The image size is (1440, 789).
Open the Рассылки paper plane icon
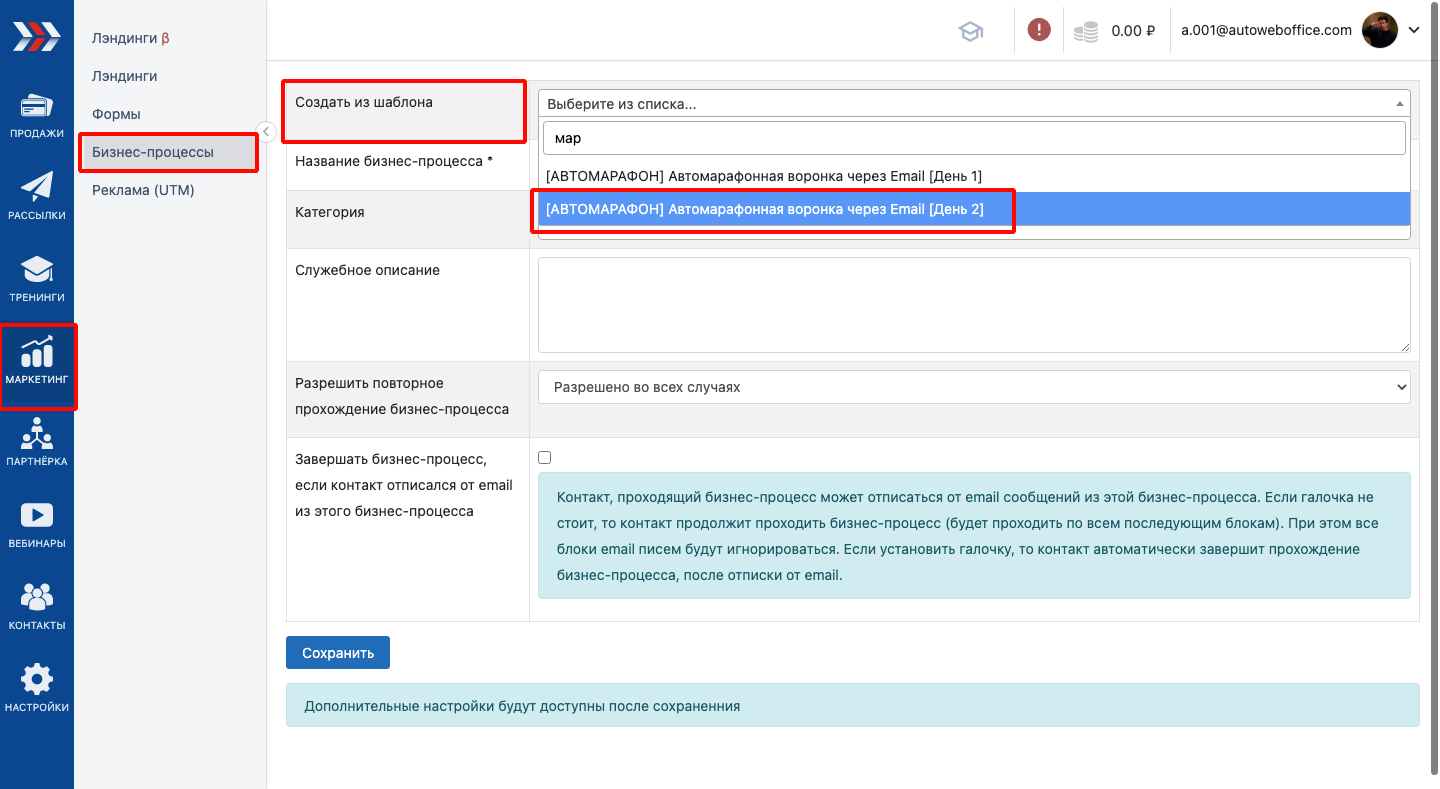pyautogui.click(x=37, y=195)
